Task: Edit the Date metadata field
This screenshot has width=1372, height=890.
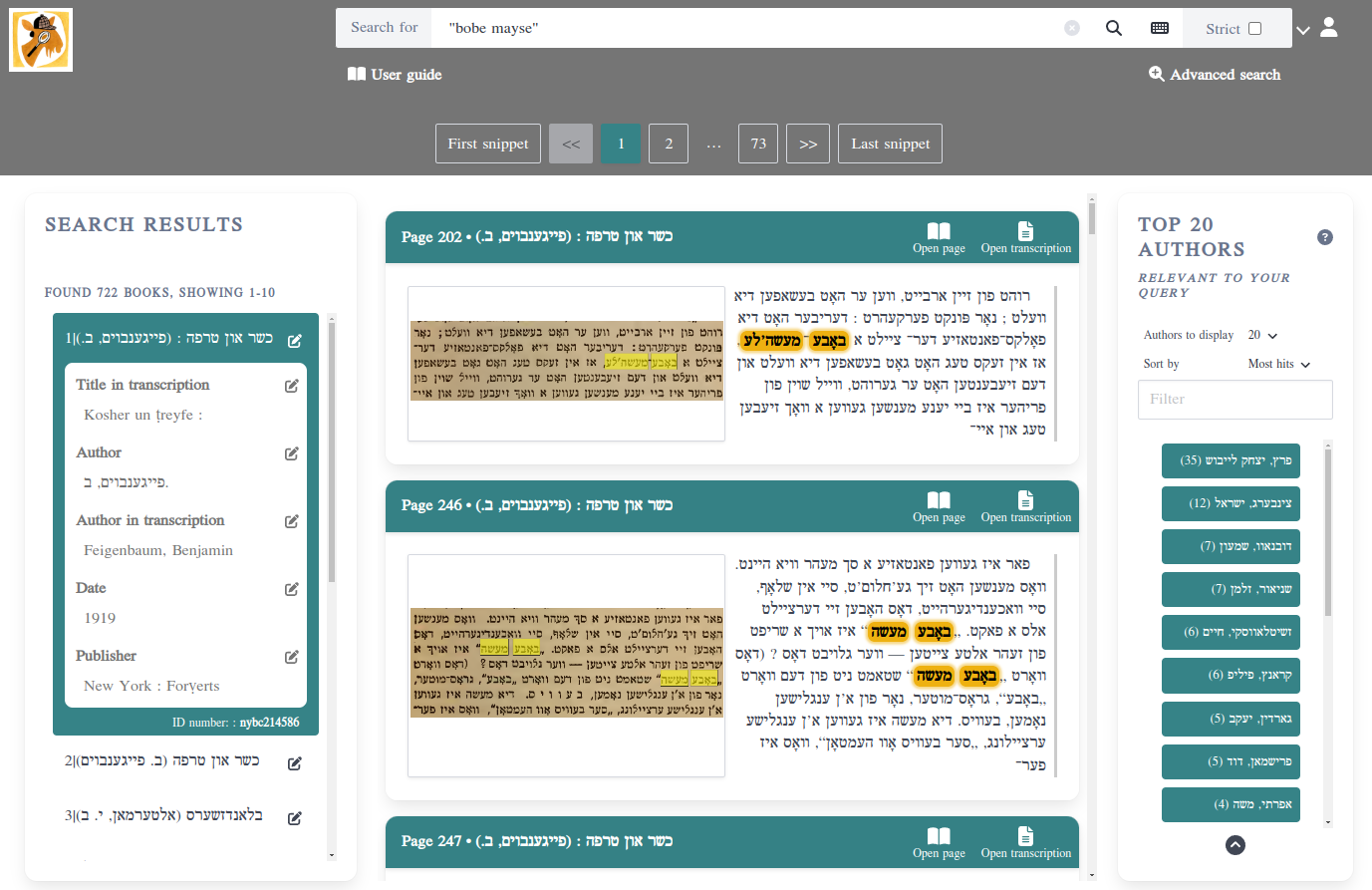Action: pos(292,589)
